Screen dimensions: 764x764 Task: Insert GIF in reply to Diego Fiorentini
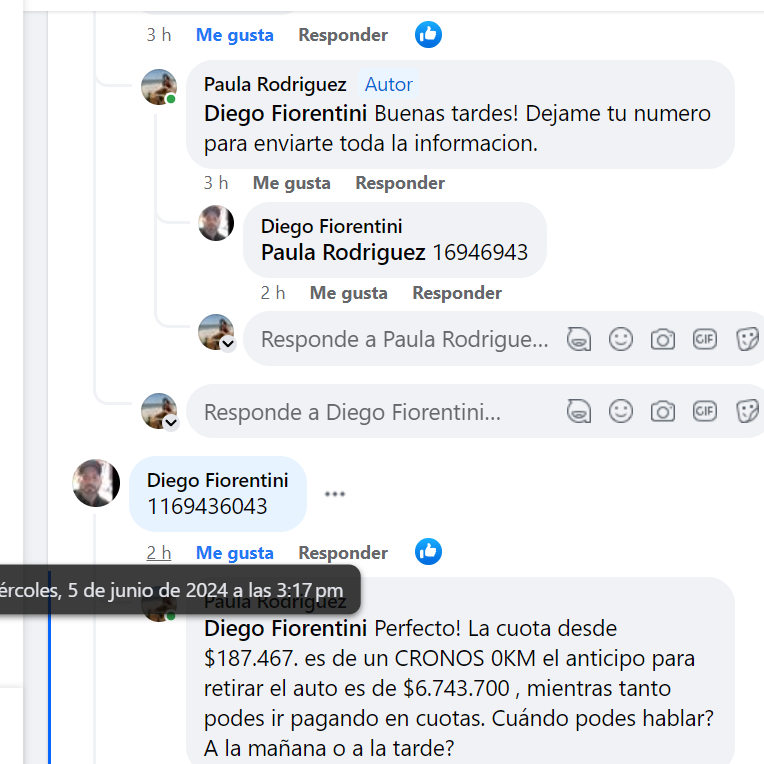pyautogui.click(x=705, y=411)
